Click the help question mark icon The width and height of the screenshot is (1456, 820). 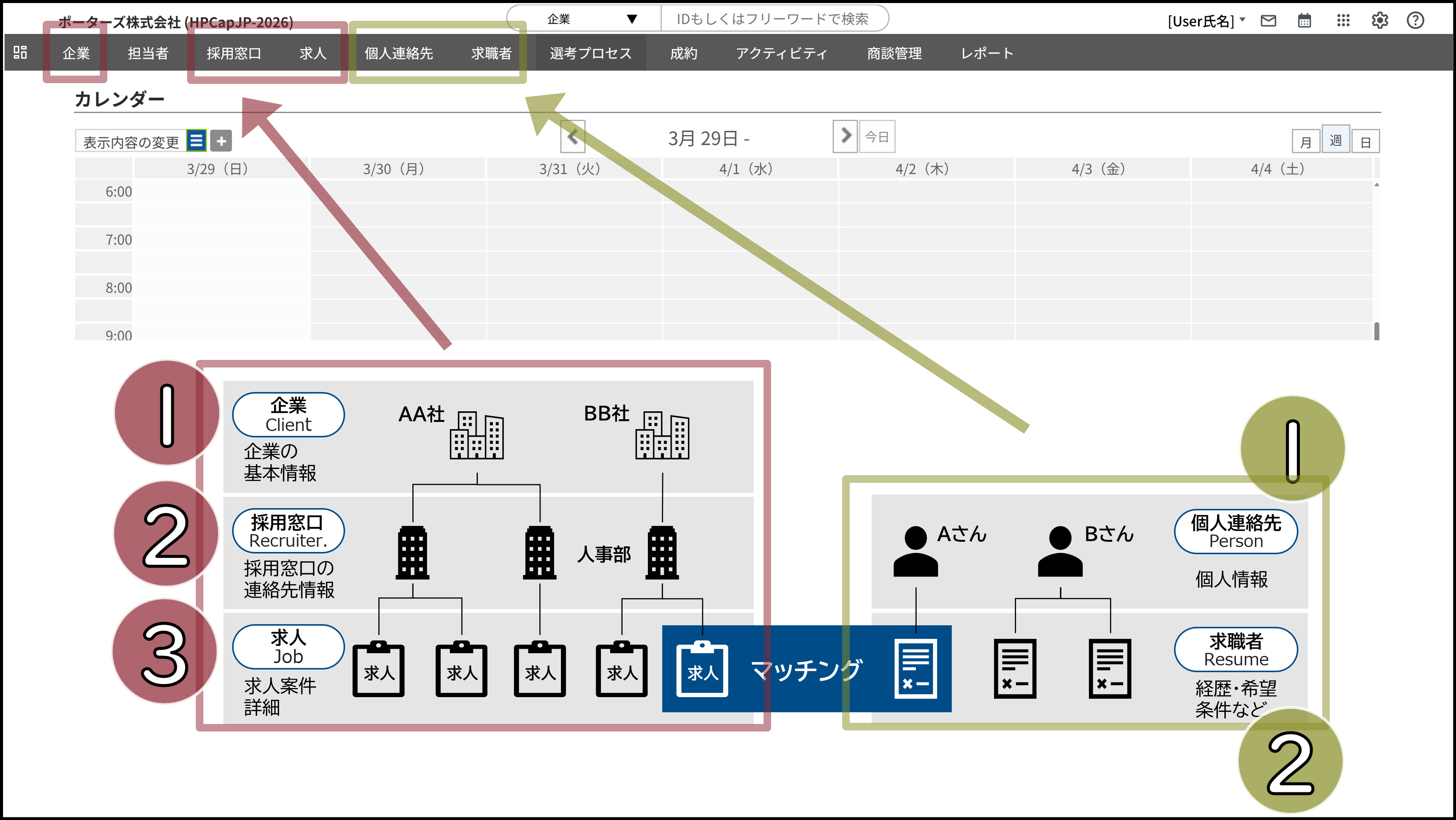point(1415,21)
